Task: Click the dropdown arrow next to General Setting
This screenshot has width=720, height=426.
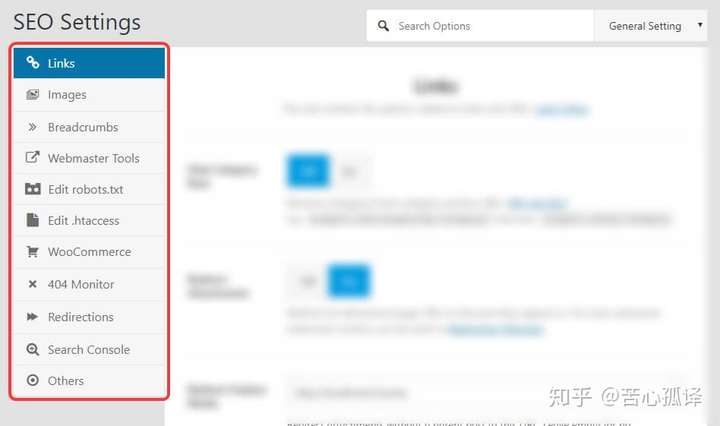Action: tap(700, 25)
